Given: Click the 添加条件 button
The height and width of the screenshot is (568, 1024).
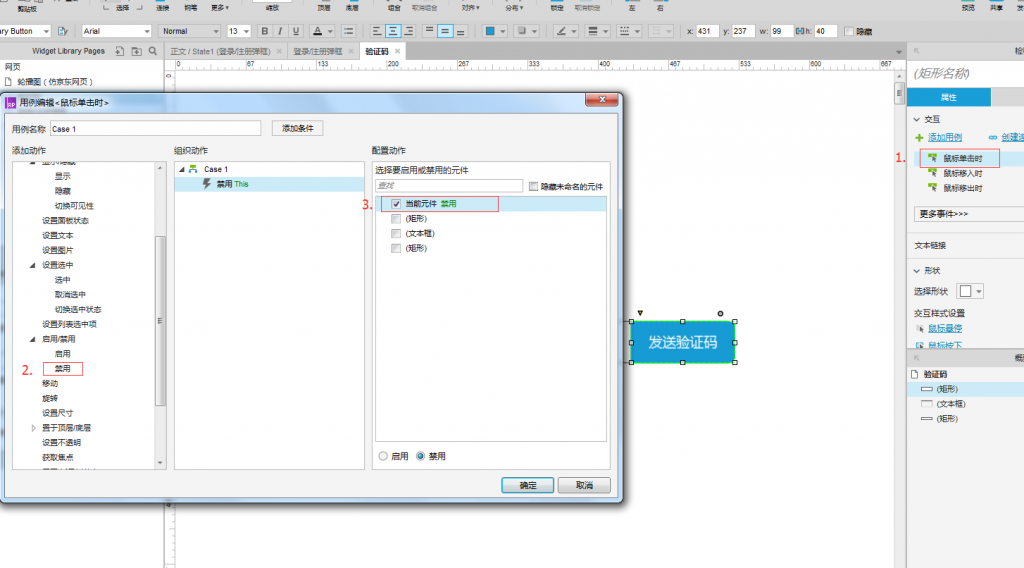Looking at the screenshot, I should click(x=297, y=129).
